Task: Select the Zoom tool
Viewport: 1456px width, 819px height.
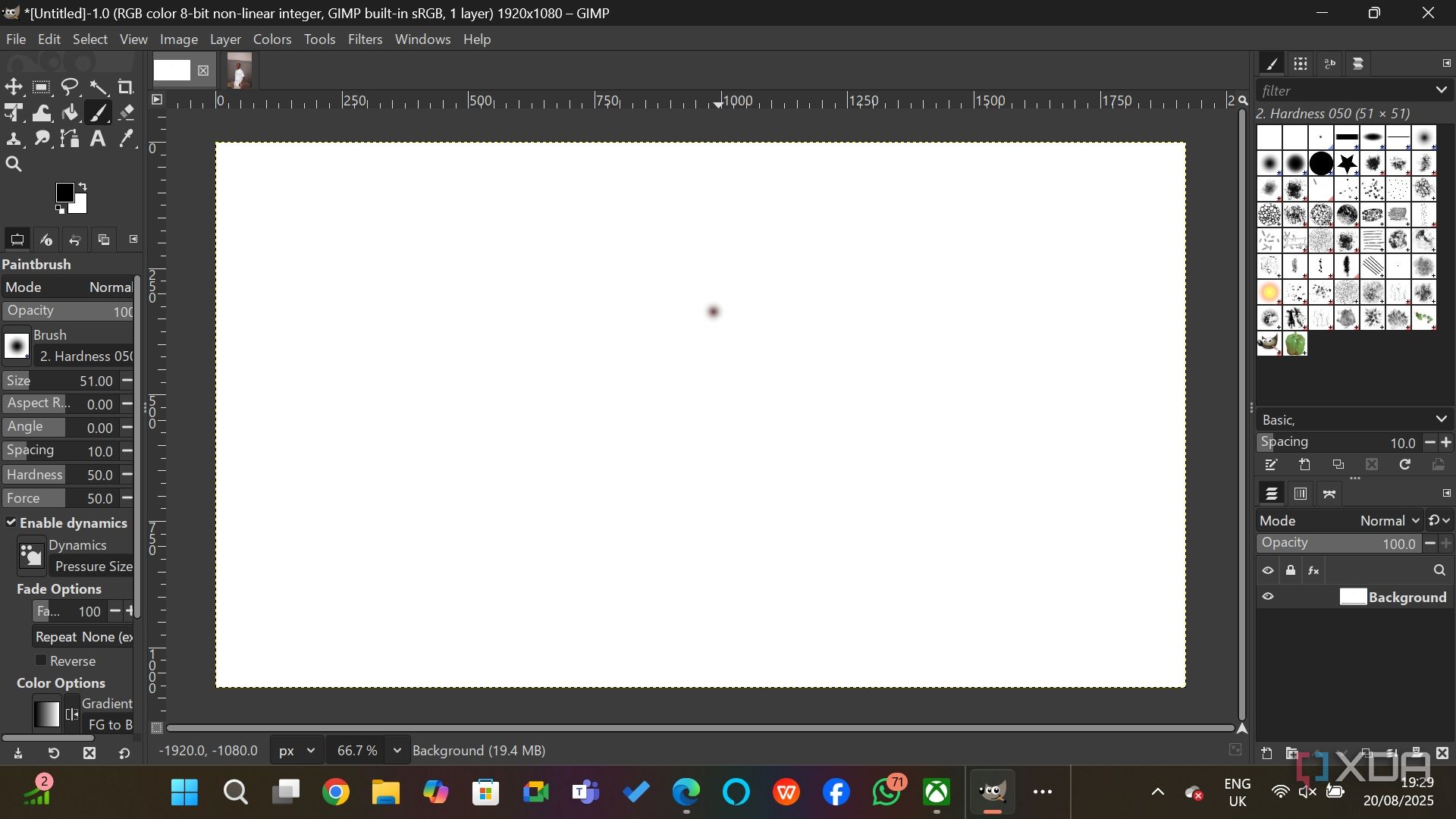Action: pyautogui.click(x=14, y=165)
